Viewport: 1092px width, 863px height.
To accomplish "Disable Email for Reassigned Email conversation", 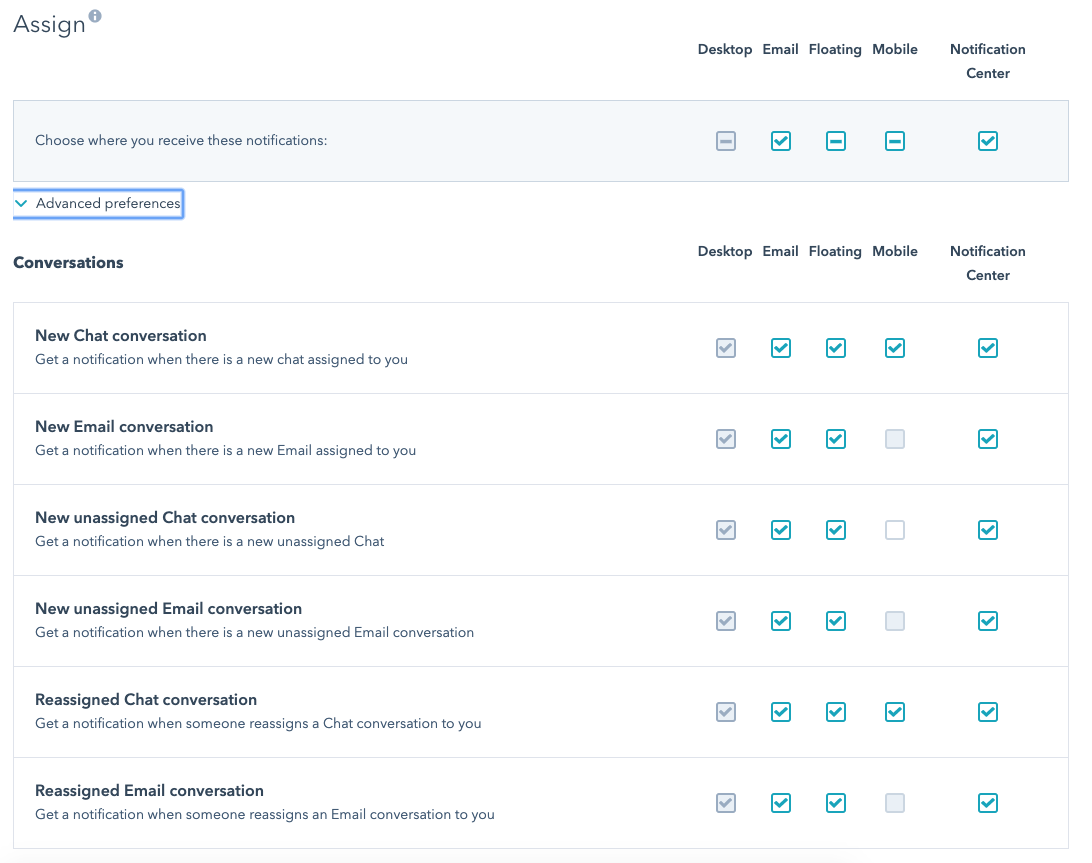I will [x=781, y=803].
